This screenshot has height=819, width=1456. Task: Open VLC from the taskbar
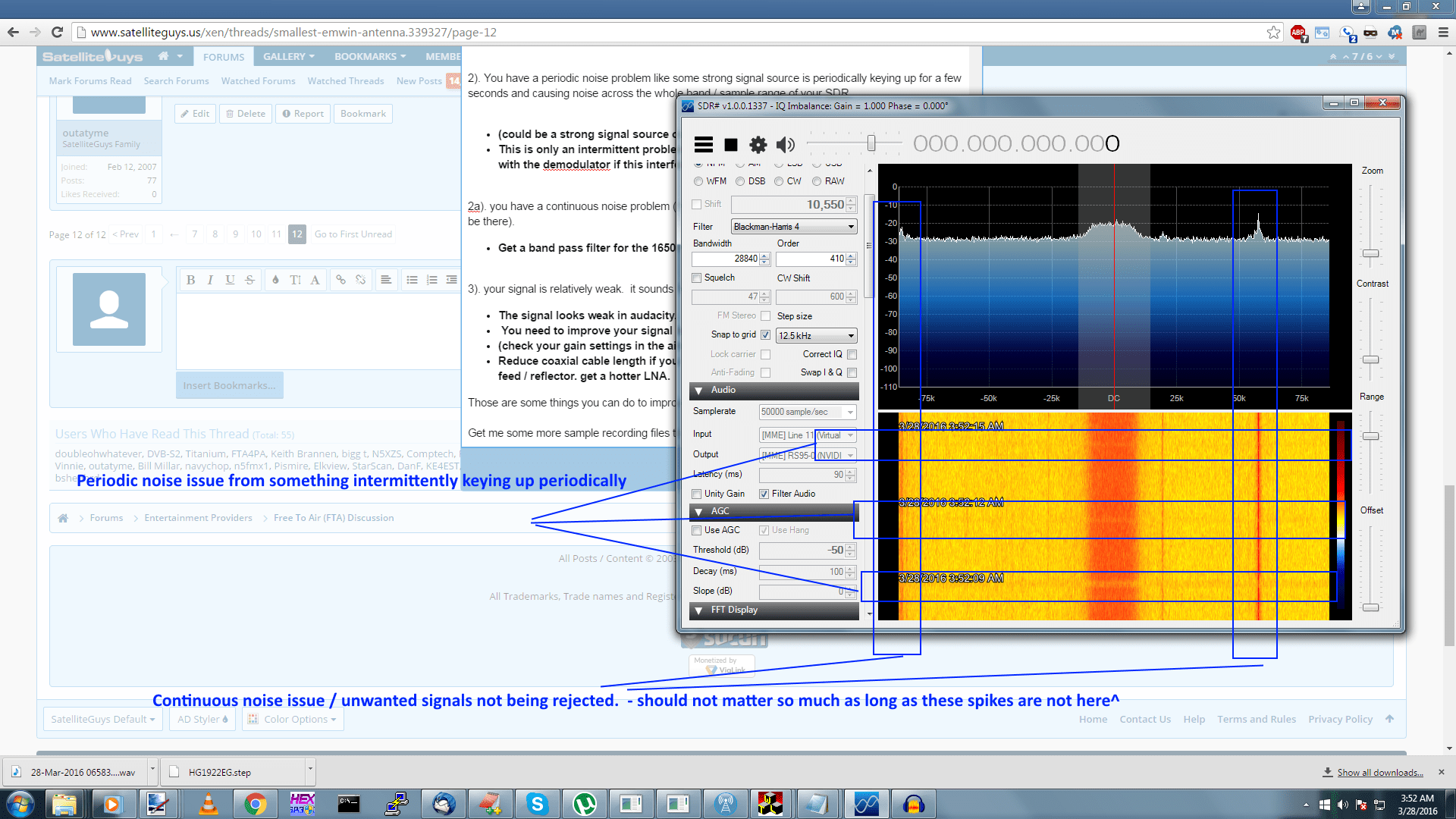point(208,804)
